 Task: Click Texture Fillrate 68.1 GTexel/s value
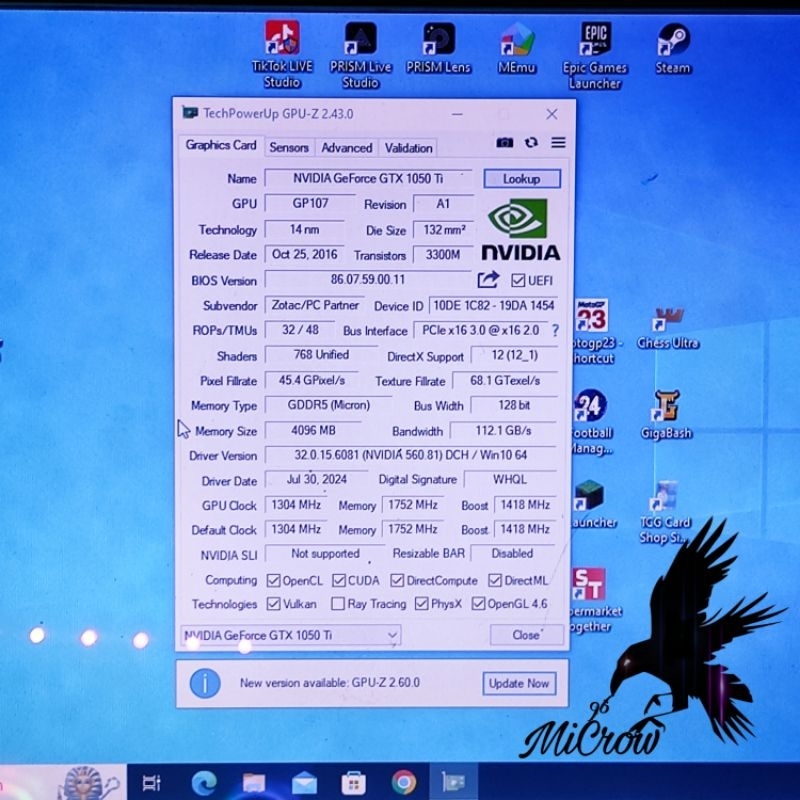tap(505, 381)
